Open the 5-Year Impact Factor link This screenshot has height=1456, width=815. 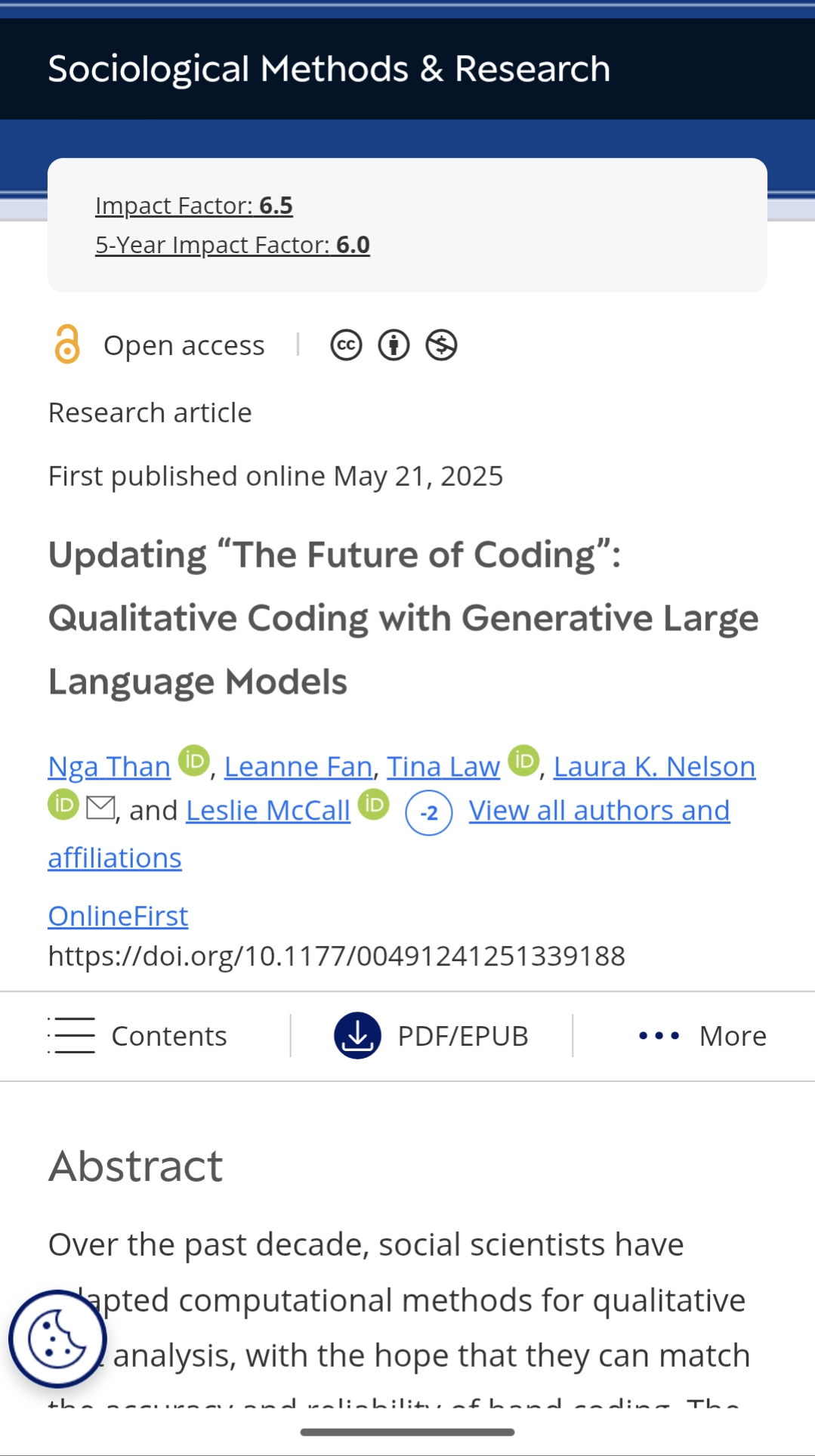pos(233,245)
